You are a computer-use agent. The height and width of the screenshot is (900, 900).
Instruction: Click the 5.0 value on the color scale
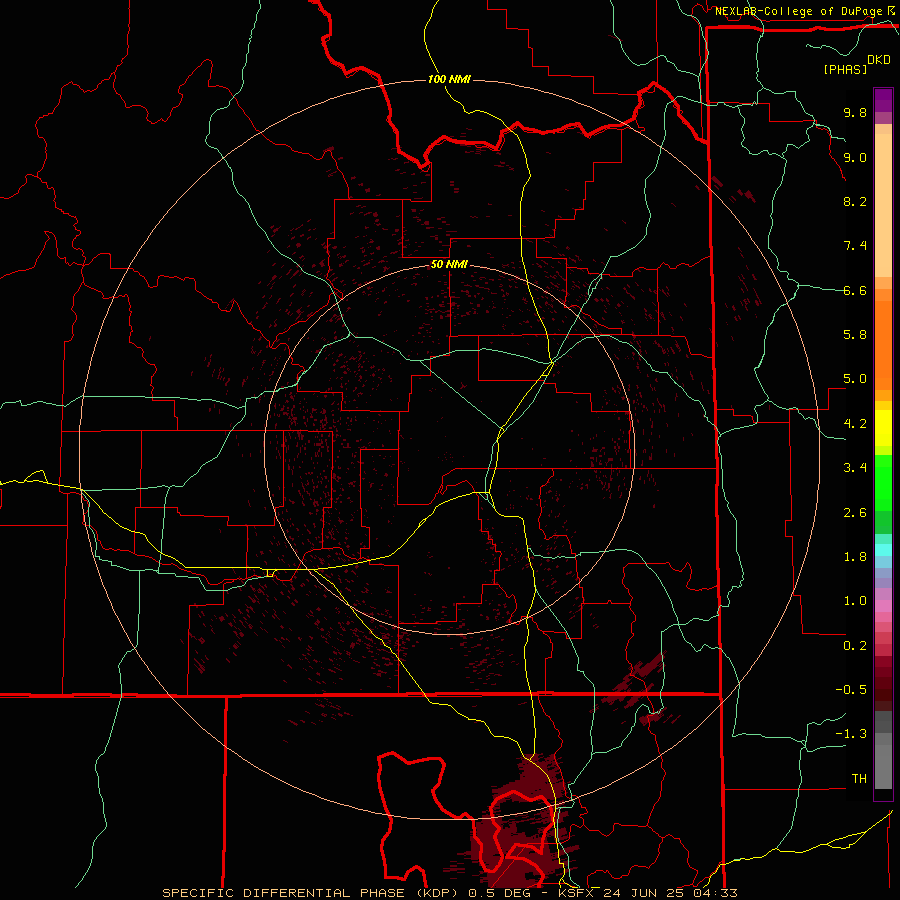855,379
